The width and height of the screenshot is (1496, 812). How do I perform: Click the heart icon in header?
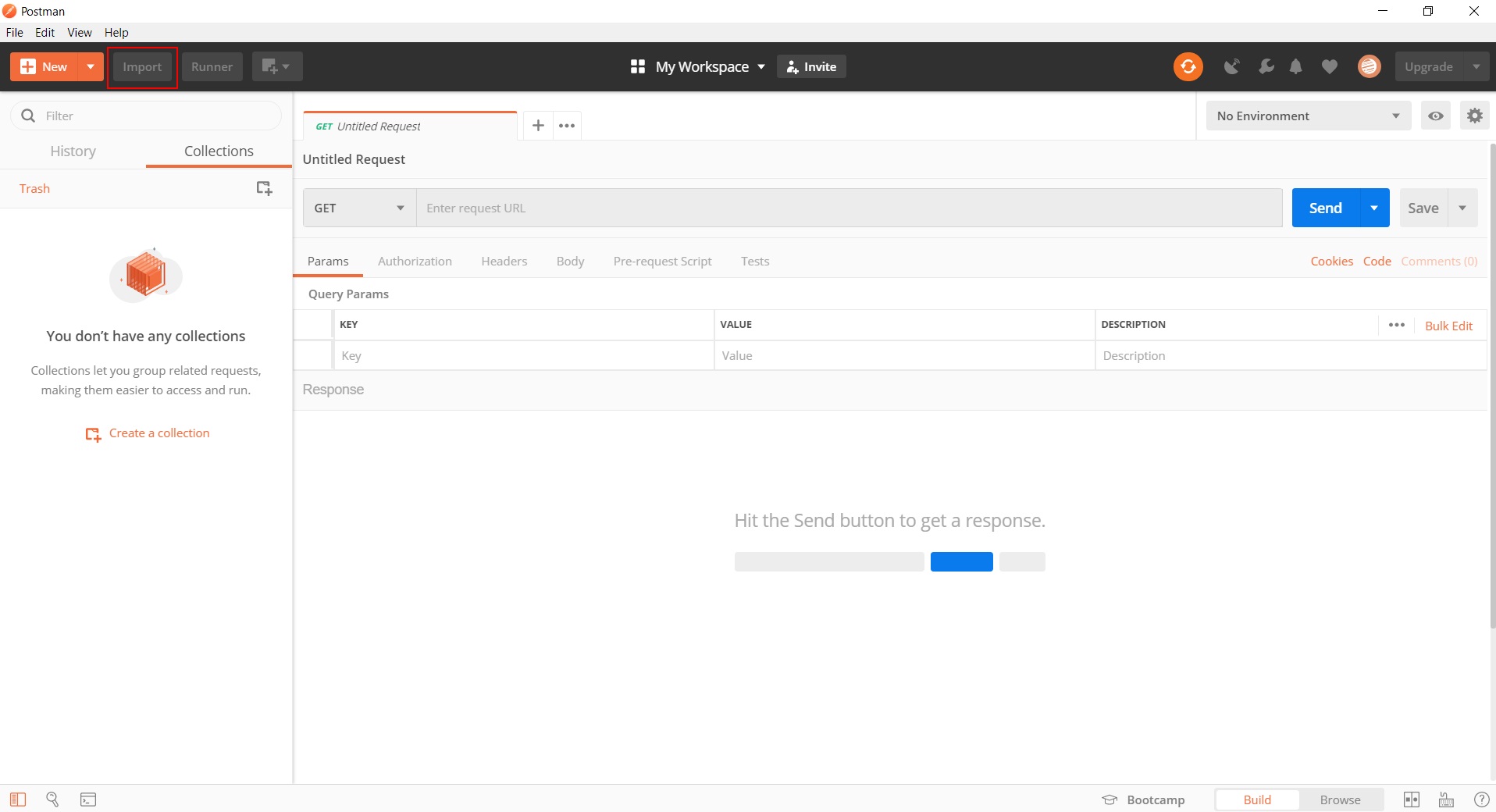pyautogui.click(x=1330, y=66)
